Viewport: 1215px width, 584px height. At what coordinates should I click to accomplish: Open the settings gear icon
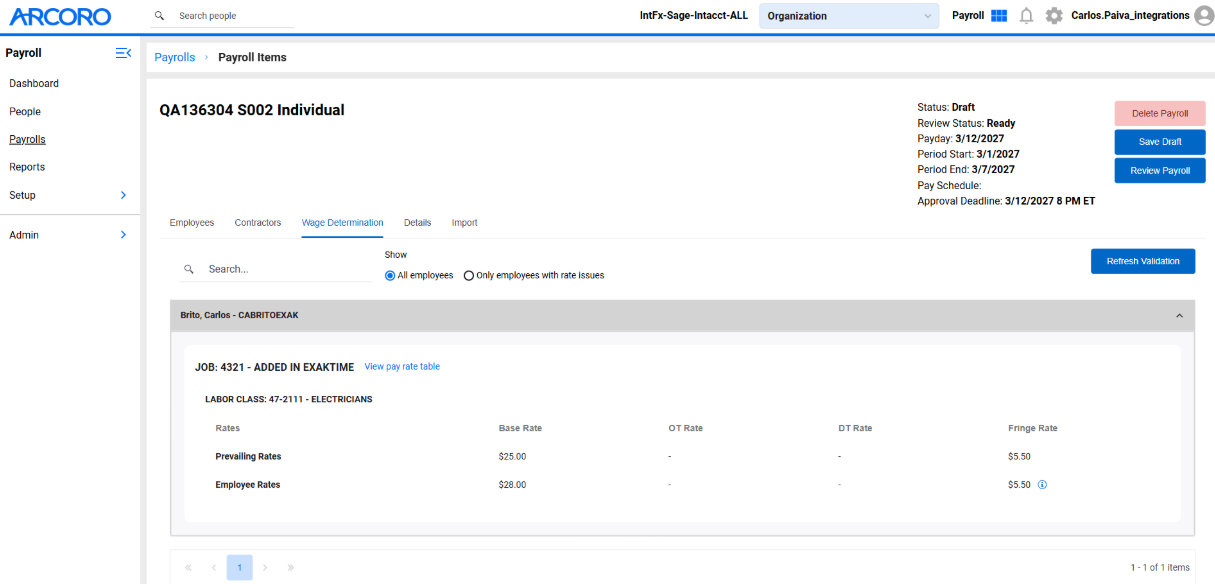click(x=1054, y=16)
